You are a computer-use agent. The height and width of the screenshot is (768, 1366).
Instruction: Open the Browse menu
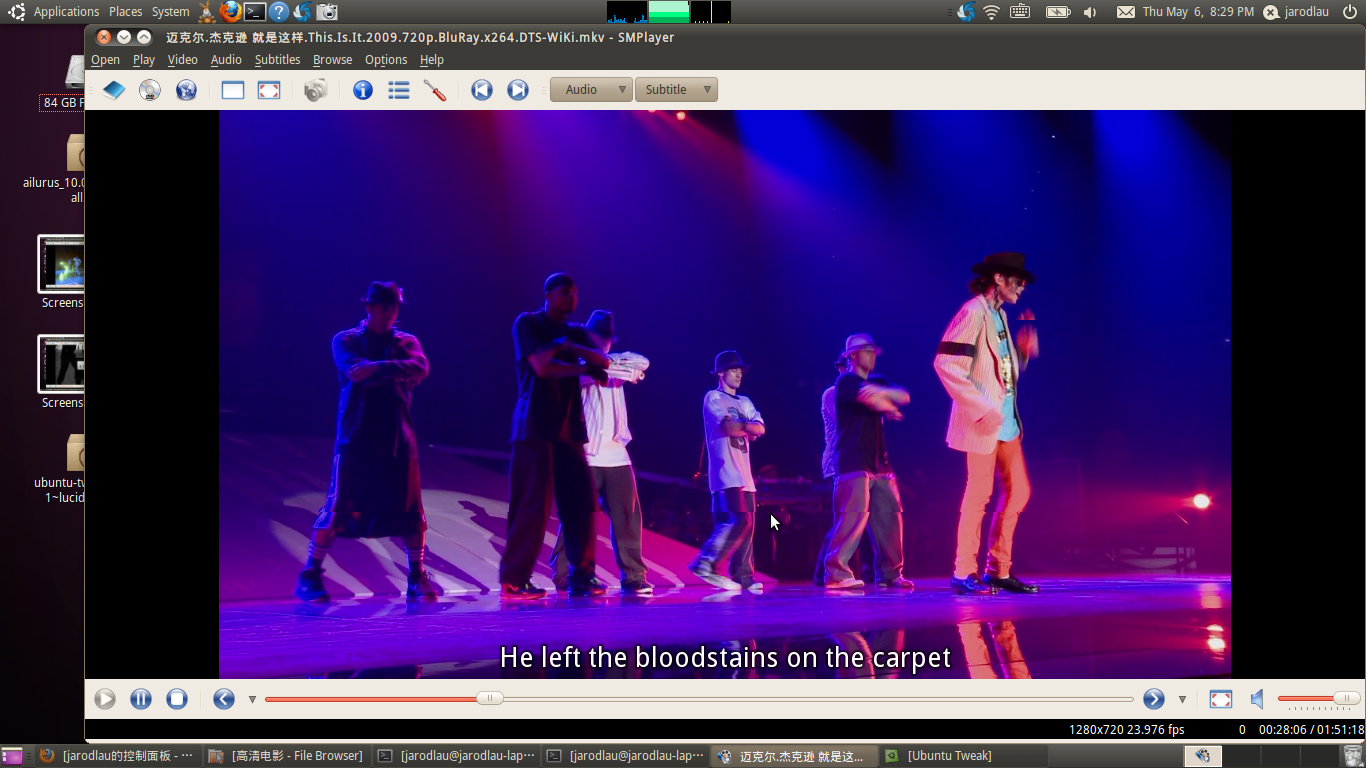333,60
